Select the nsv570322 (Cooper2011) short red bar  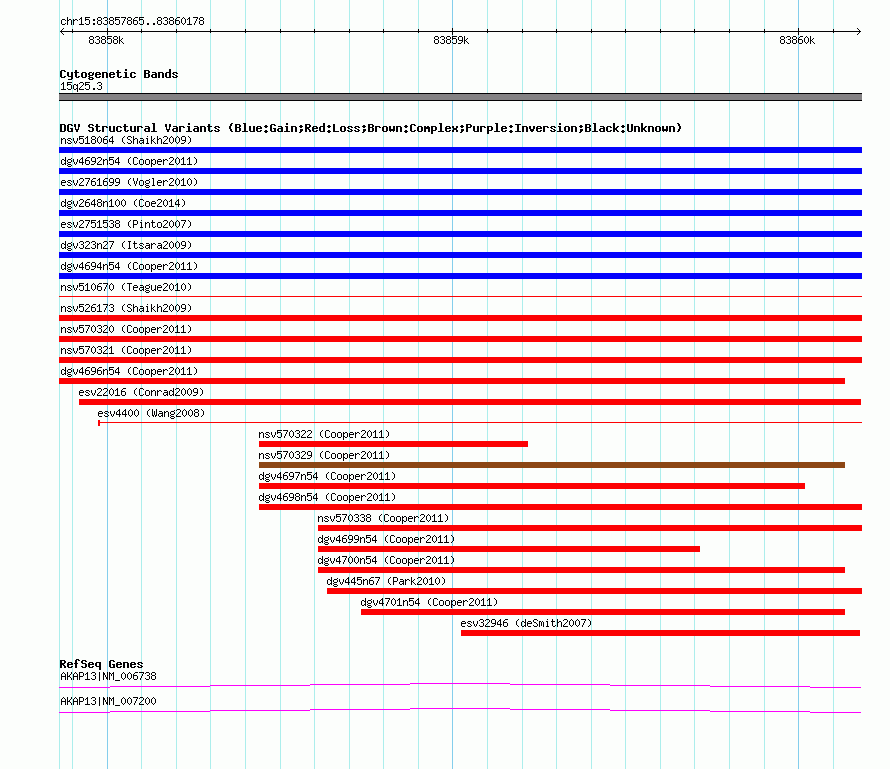[393, 444]
